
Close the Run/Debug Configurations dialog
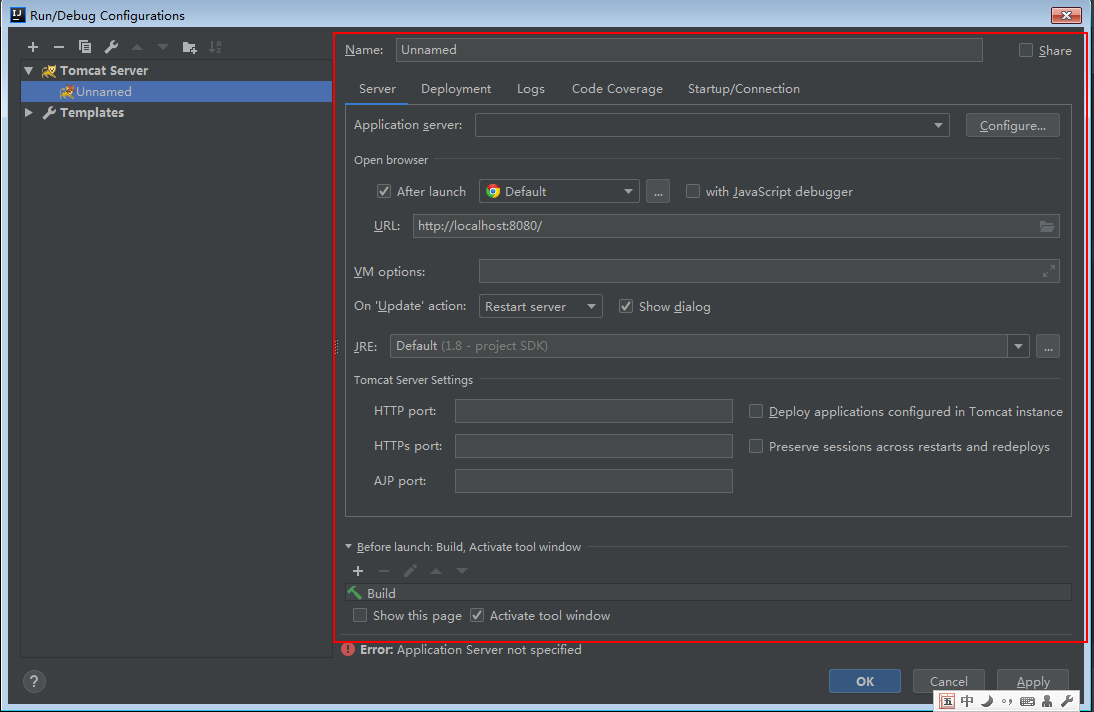(1066, 15)
